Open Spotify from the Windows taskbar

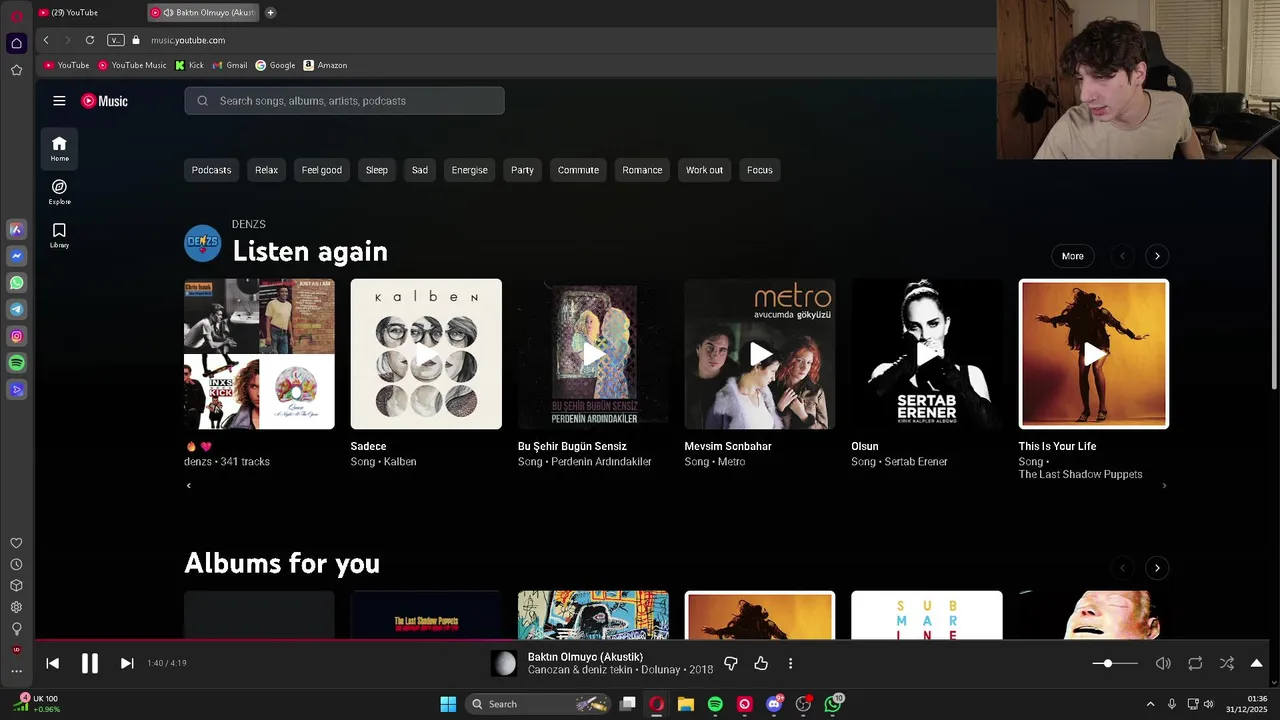pyautogui.click(x=715, y=704)
